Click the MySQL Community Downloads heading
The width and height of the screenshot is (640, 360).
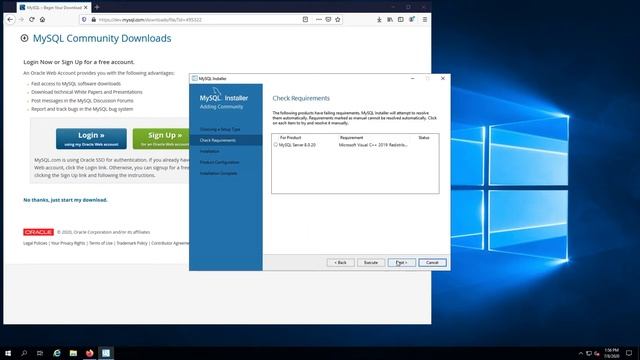click(x=102, y=38)
